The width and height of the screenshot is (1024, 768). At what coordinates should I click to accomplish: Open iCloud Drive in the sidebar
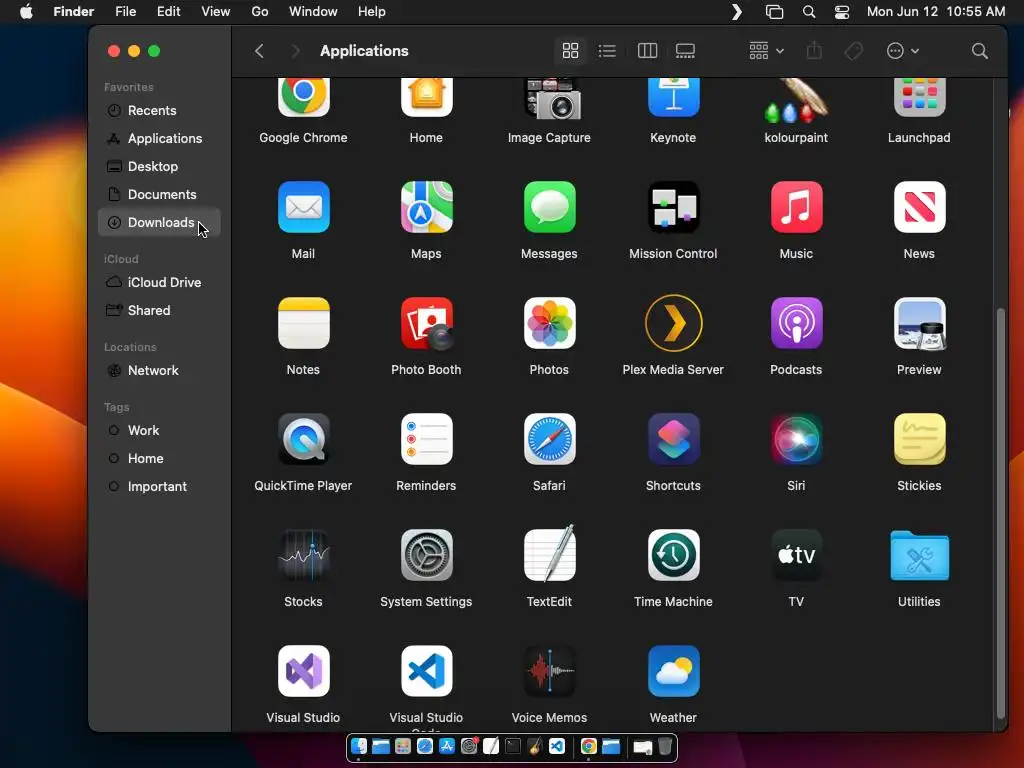pos(159,282)
